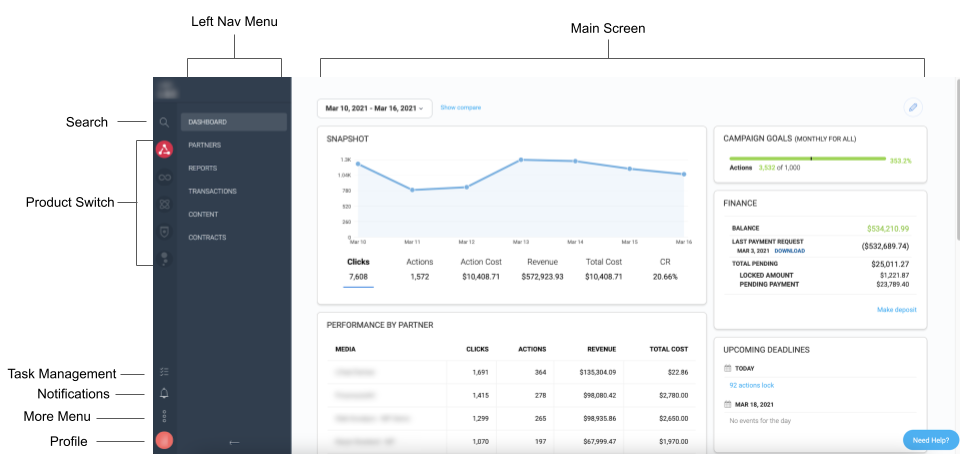Download the last payment request
The width and height of the screenshot is (960, 454).
pyautogui.click(x=789, y=251)
